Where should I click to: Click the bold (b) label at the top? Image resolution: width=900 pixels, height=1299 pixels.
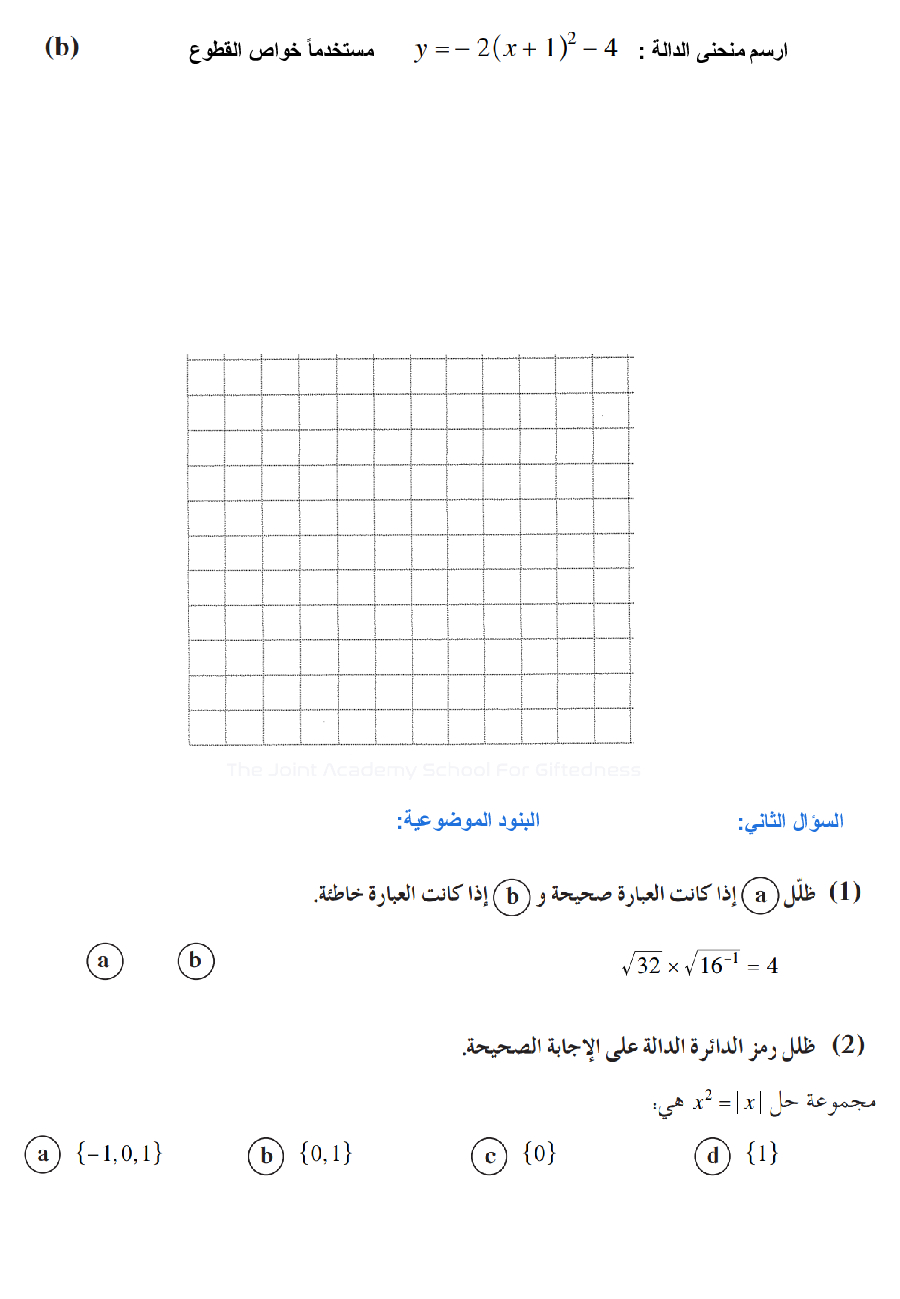pos(62,47)
